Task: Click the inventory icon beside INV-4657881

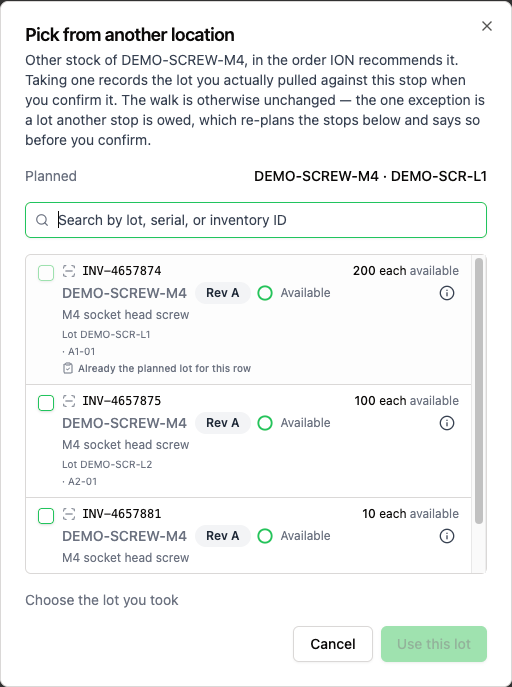Action: [x=69, y=513]
